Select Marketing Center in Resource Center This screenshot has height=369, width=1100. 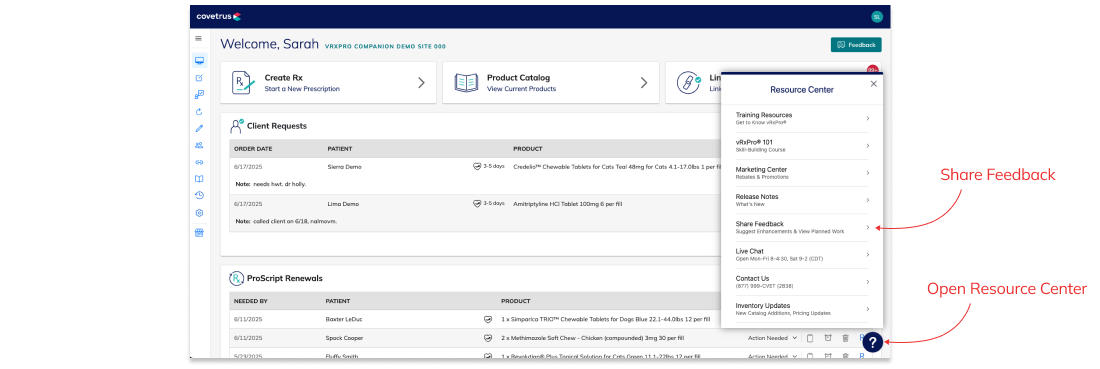click(x=803, y=173)
